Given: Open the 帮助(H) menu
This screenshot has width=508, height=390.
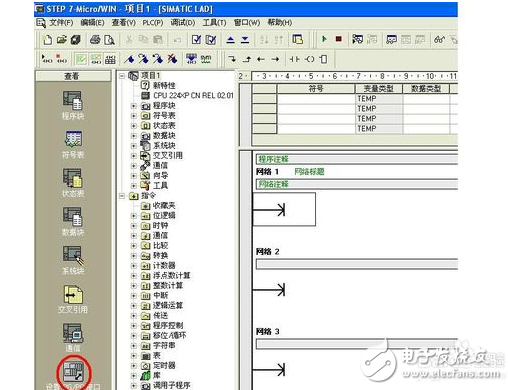Looking at the screenshot, I should pyautogui.click(x=280, y=23).
